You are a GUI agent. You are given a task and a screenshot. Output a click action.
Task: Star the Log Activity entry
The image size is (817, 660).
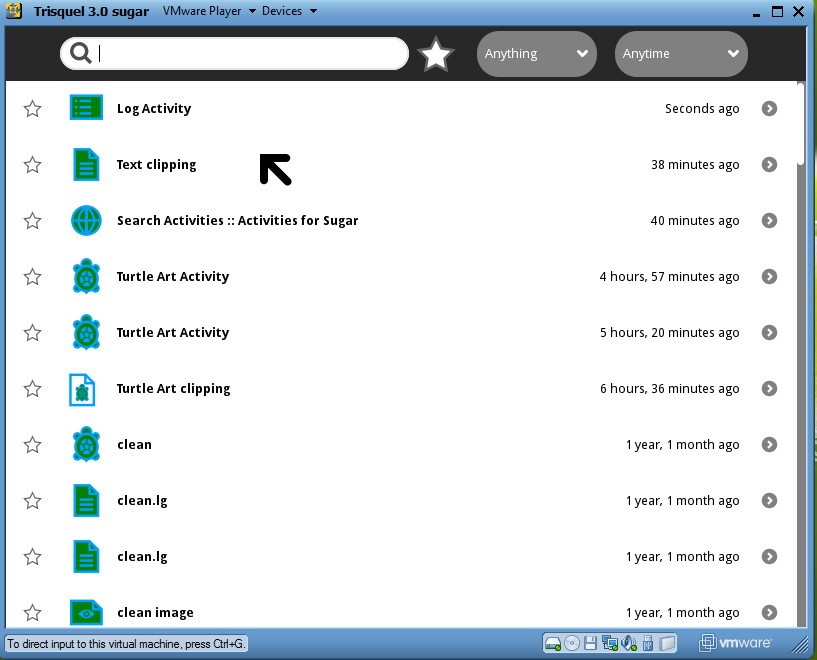pos(33,109)
